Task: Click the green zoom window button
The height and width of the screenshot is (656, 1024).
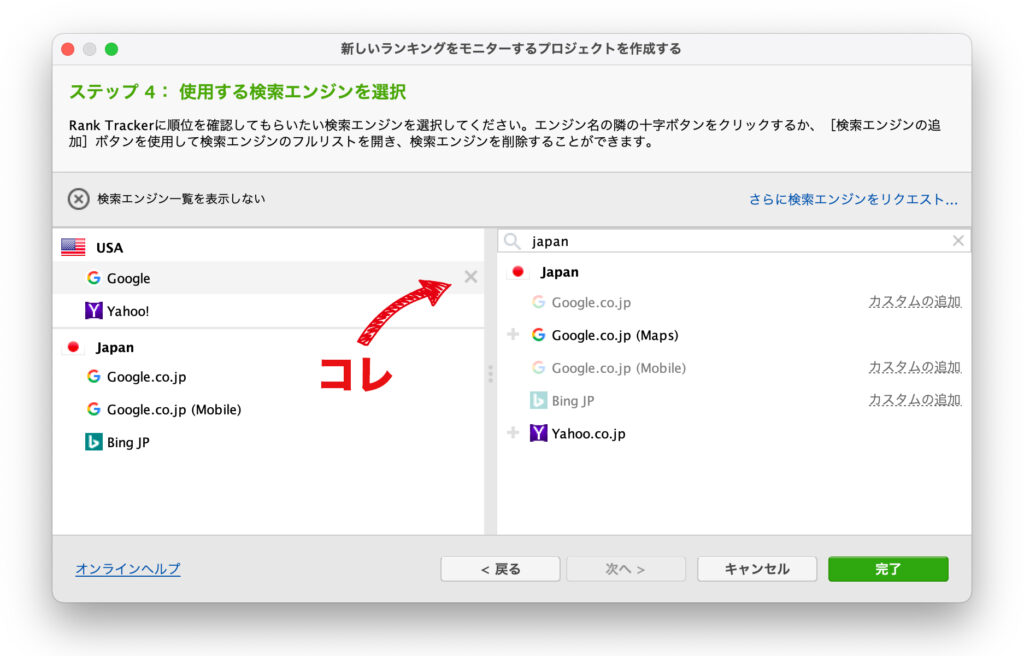Action: (x=112, y=49)
